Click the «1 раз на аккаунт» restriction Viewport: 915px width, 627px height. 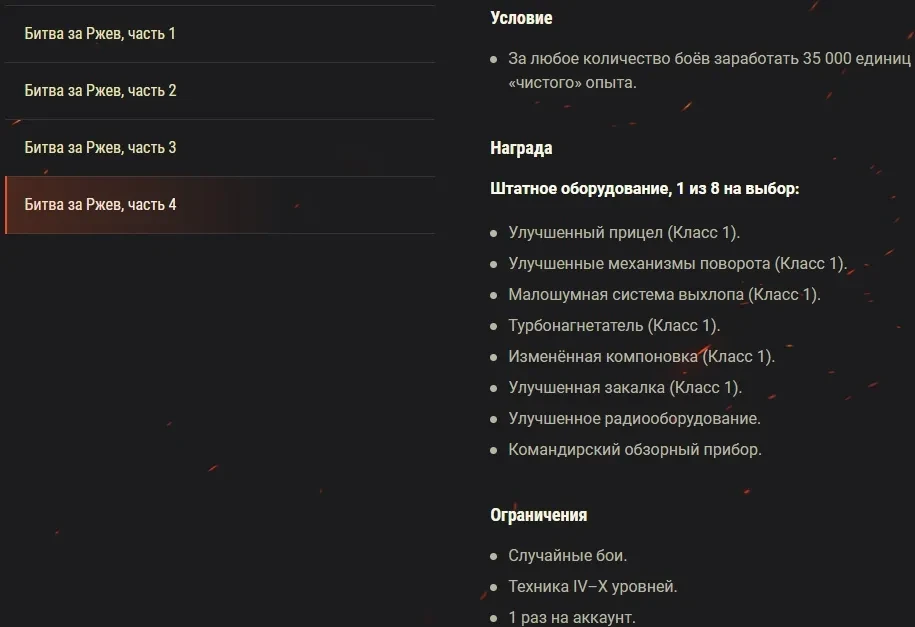click(x=571, y=617)
